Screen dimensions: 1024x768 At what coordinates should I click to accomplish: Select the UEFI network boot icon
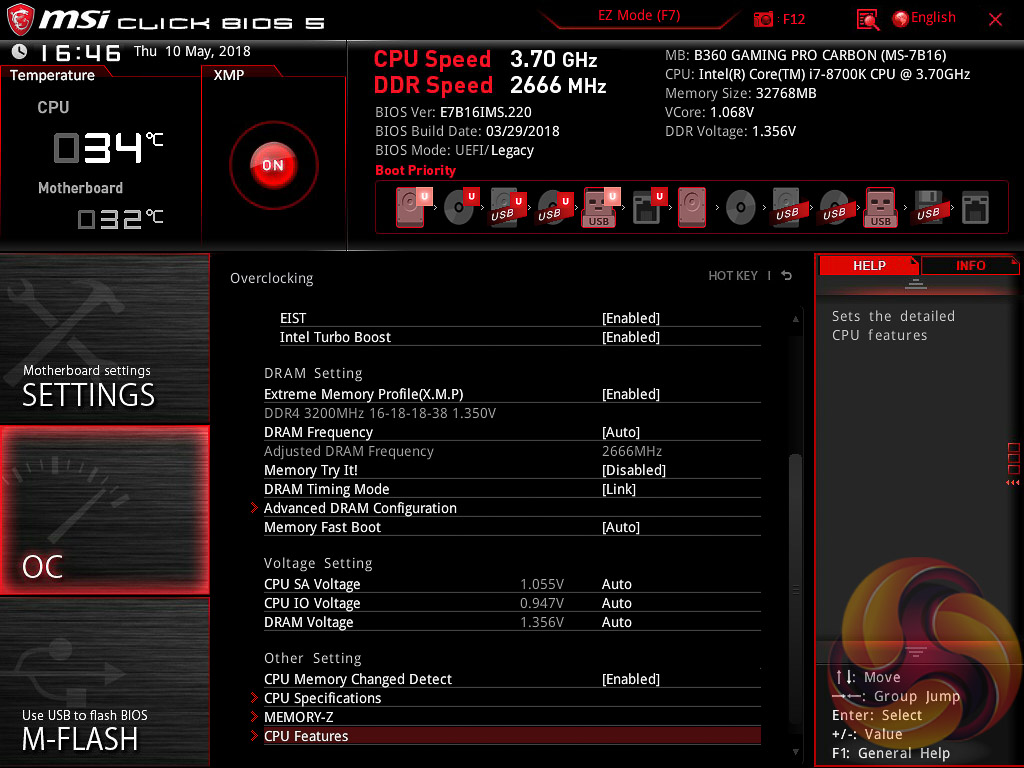click(x=649, y=207)
